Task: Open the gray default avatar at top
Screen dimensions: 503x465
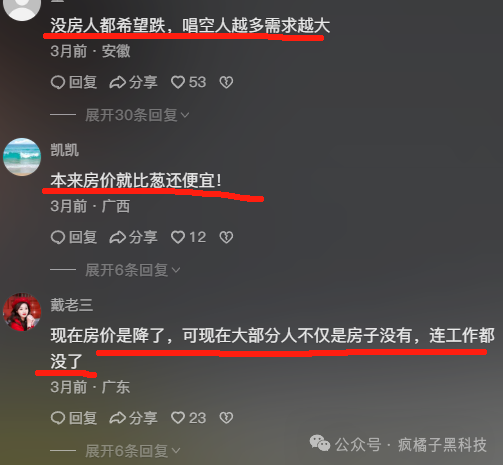Action: [x=22, y=8]
